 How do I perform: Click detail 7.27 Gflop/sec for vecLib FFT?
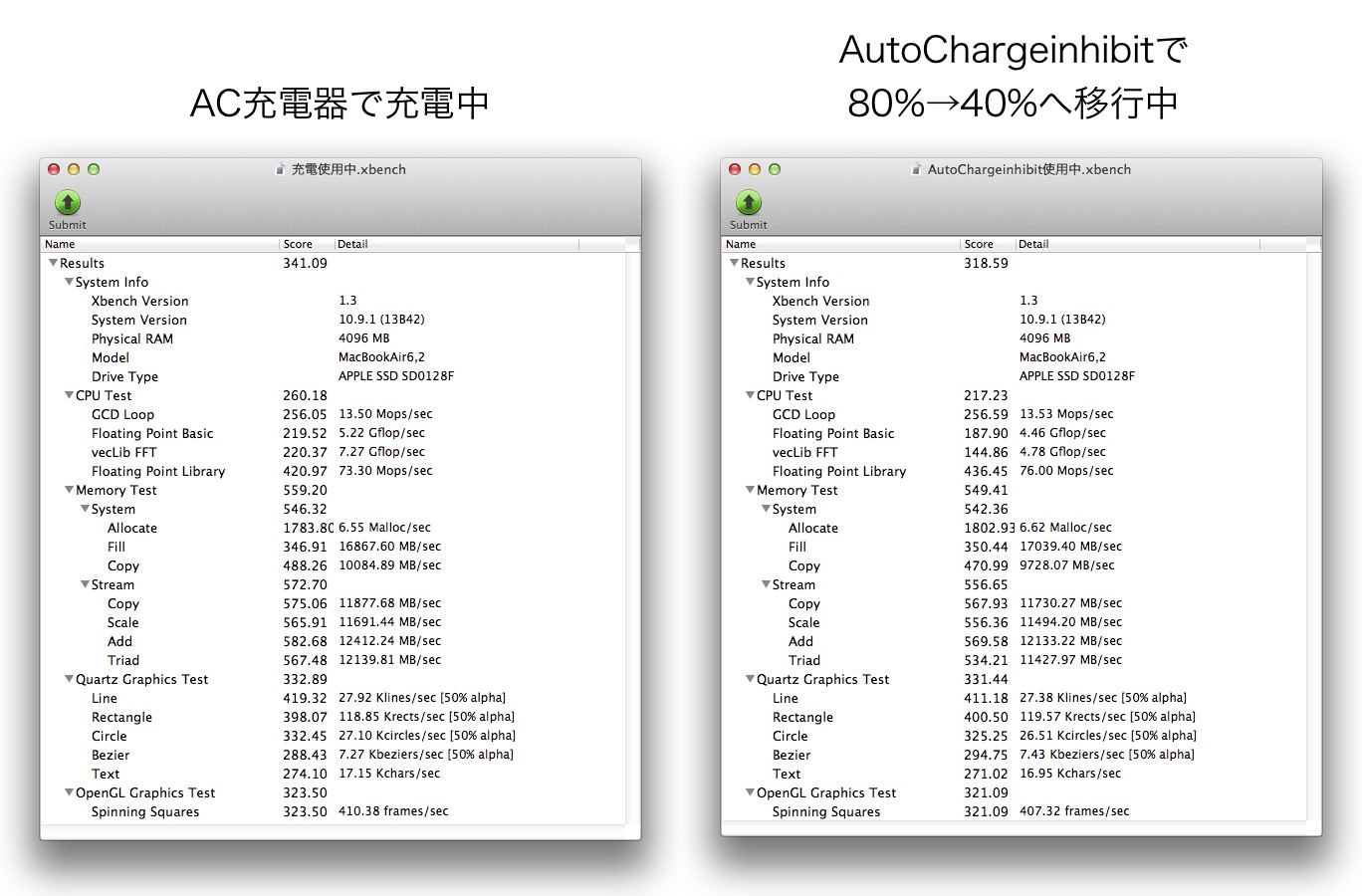381,452
